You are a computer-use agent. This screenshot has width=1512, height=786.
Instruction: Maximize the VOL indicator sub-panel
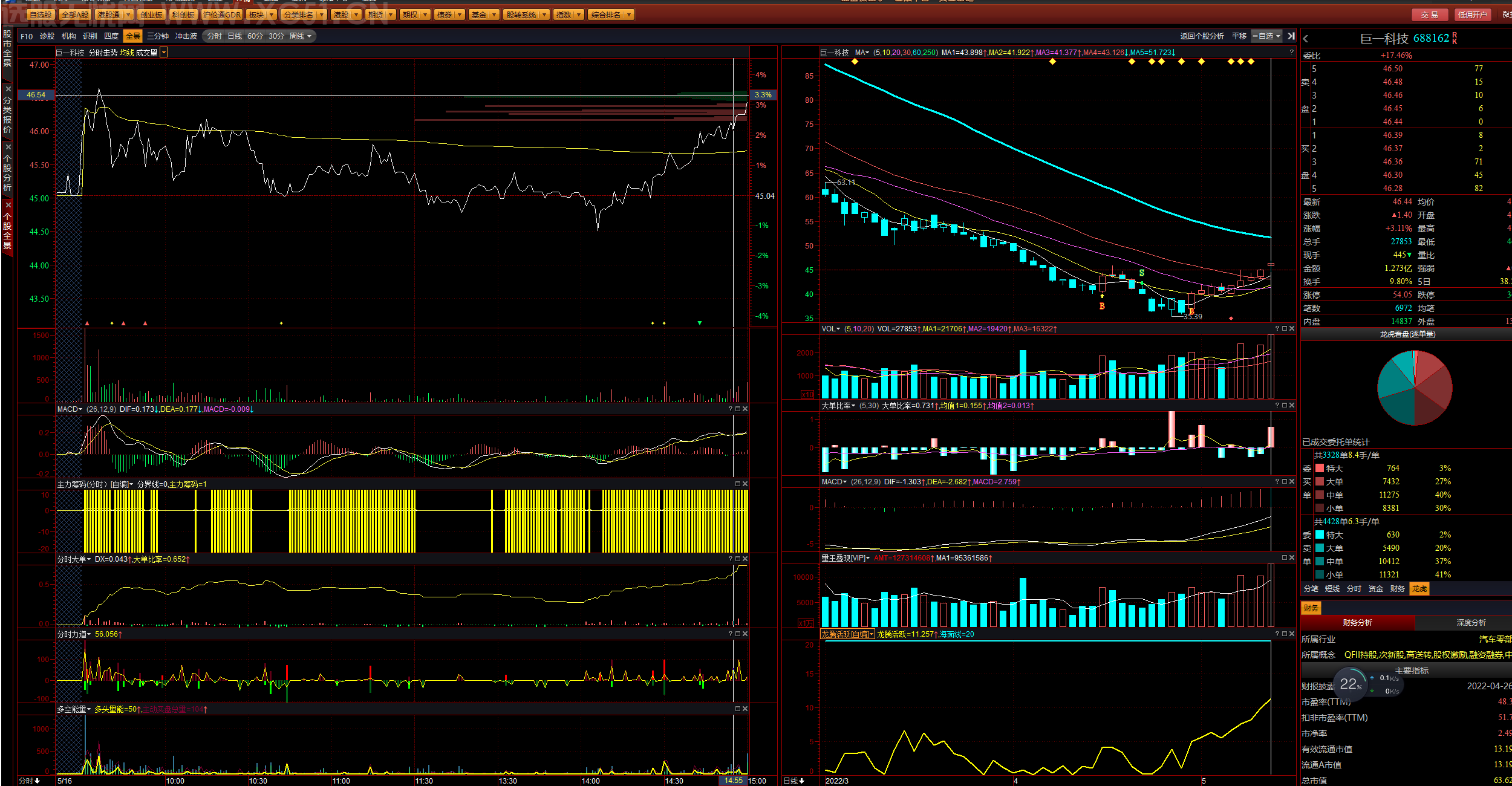point(1285,329)
